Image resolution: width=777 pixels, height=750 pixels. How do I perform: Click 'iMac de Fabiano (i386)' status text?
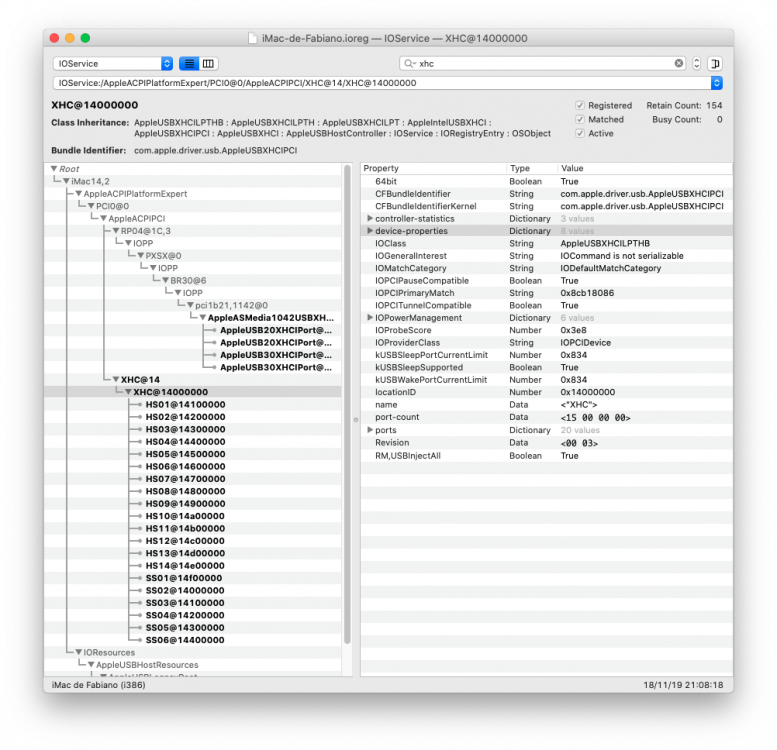click(98, 685)
